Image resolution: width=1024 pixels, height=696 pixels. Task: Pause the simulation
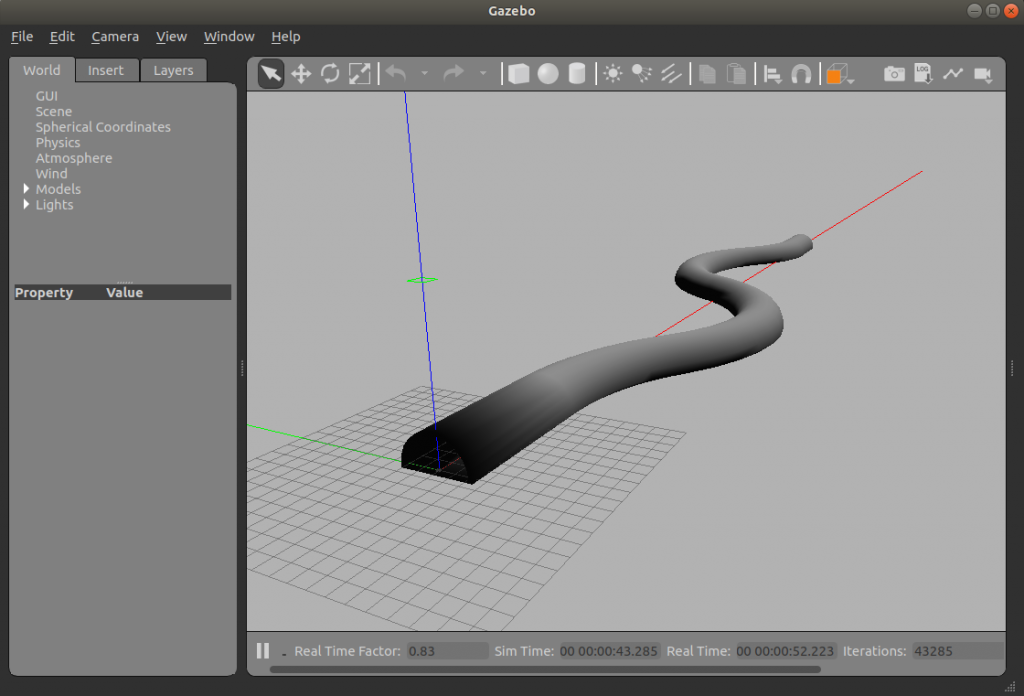263,651
